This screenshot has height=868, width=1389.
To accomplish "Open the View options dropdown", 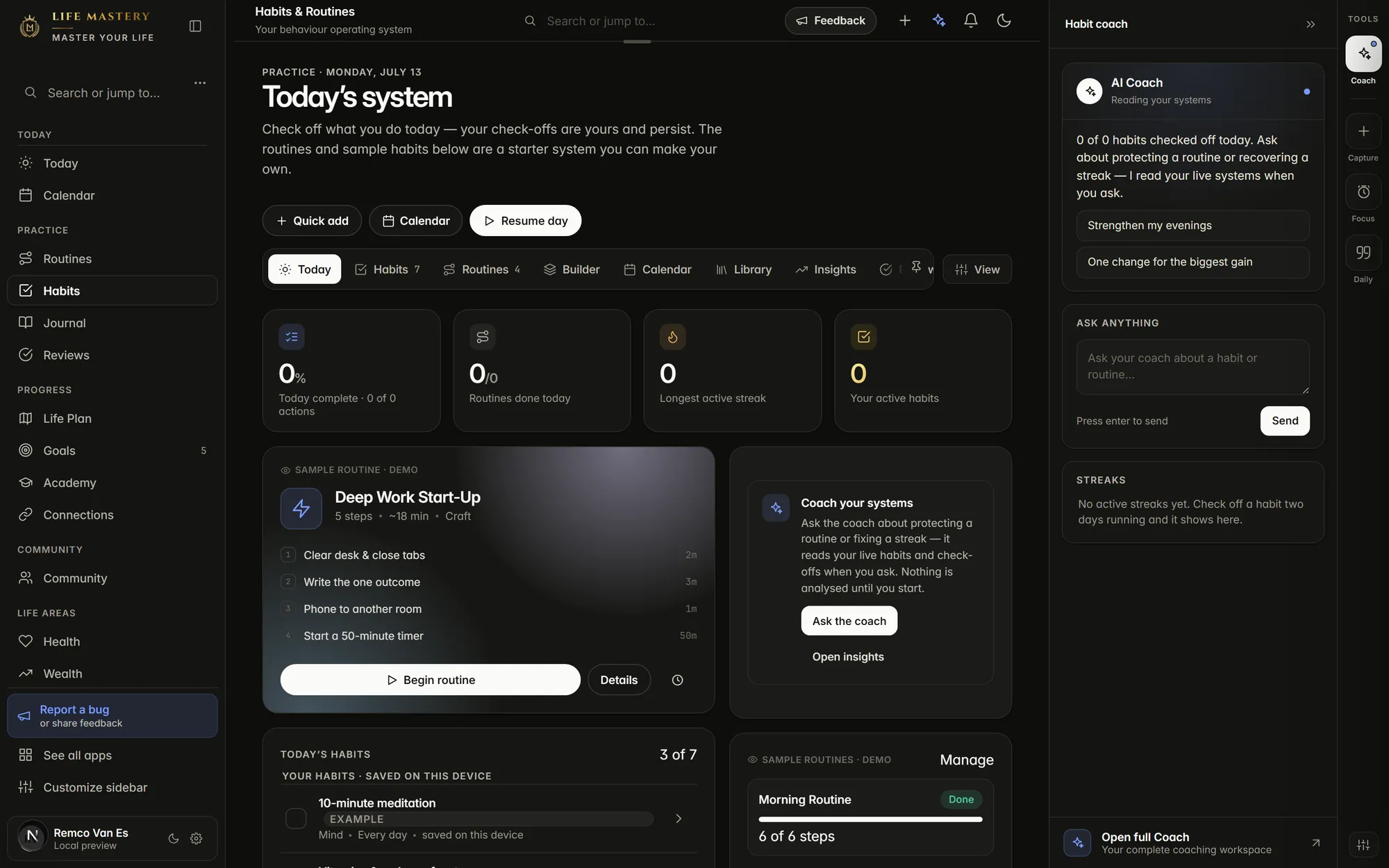I will coord(977,269).
